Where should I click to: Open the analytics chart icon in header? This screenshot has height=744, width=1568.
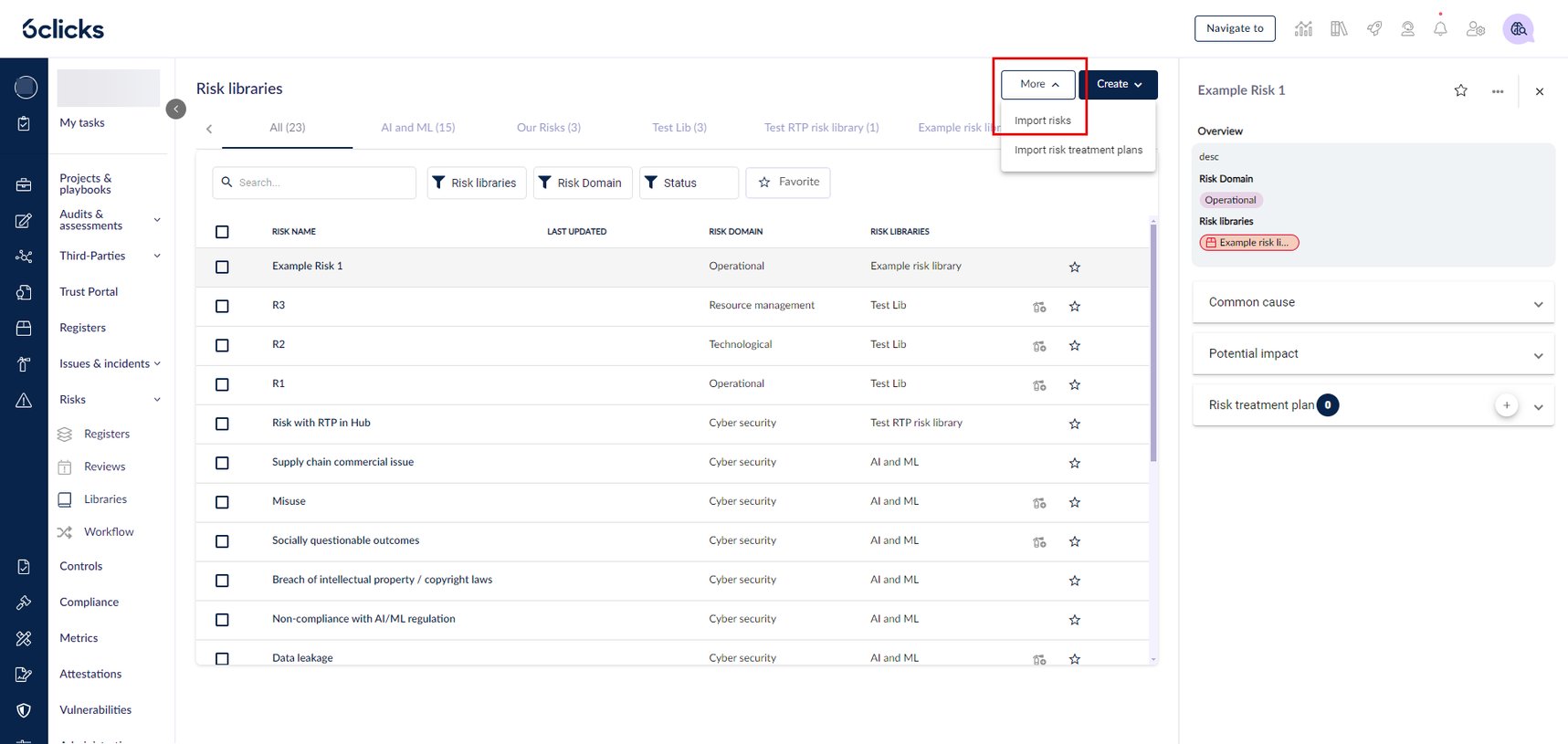coord(1303,29)
